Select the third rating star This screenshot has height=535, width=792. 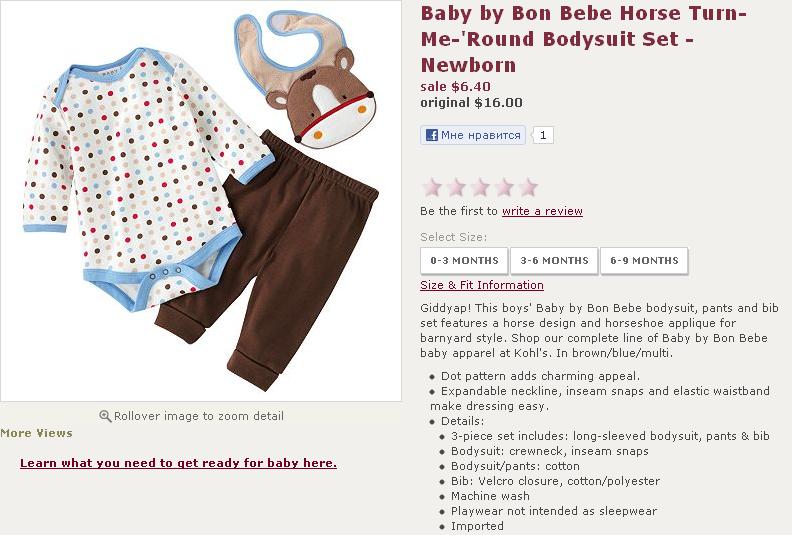point(480,187)
